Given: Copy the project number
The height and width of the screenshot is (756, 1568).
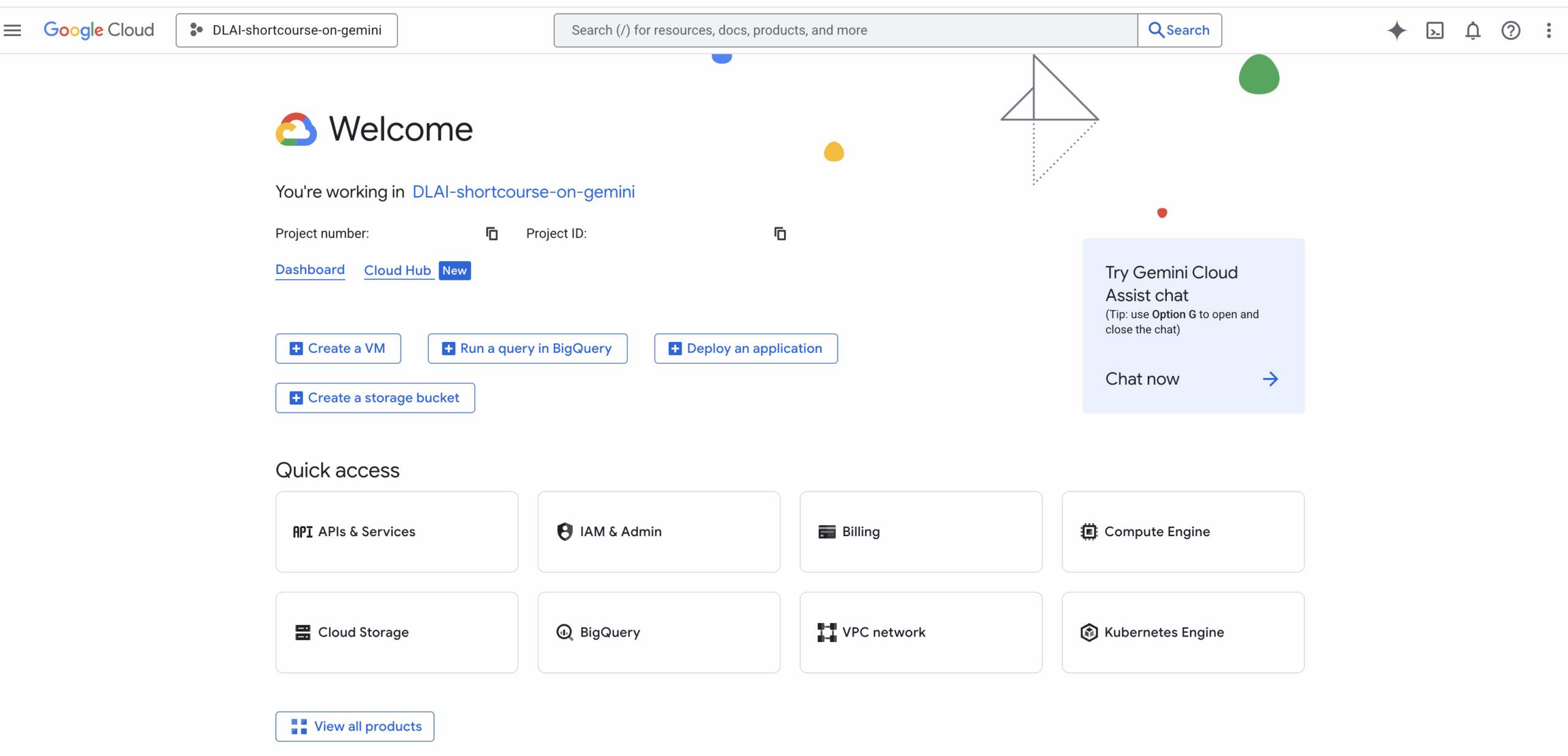Looking at the screenshot, I should coord(492,233).
